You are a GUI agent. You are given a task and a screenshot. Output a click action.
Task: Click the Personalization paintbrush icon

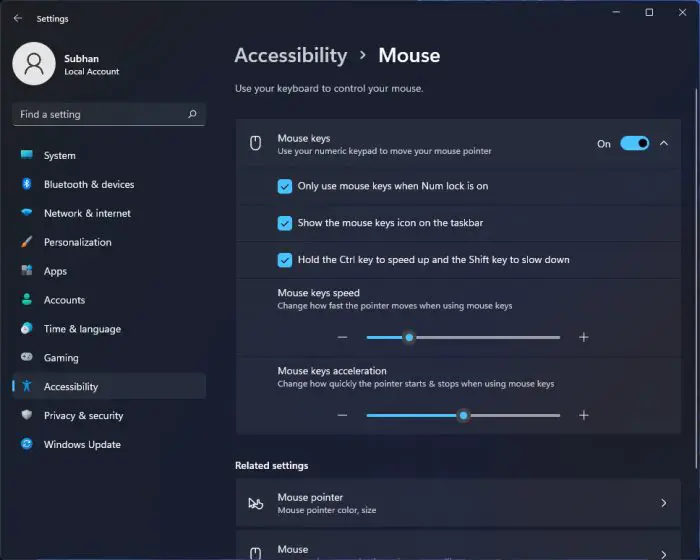[27, 242]
